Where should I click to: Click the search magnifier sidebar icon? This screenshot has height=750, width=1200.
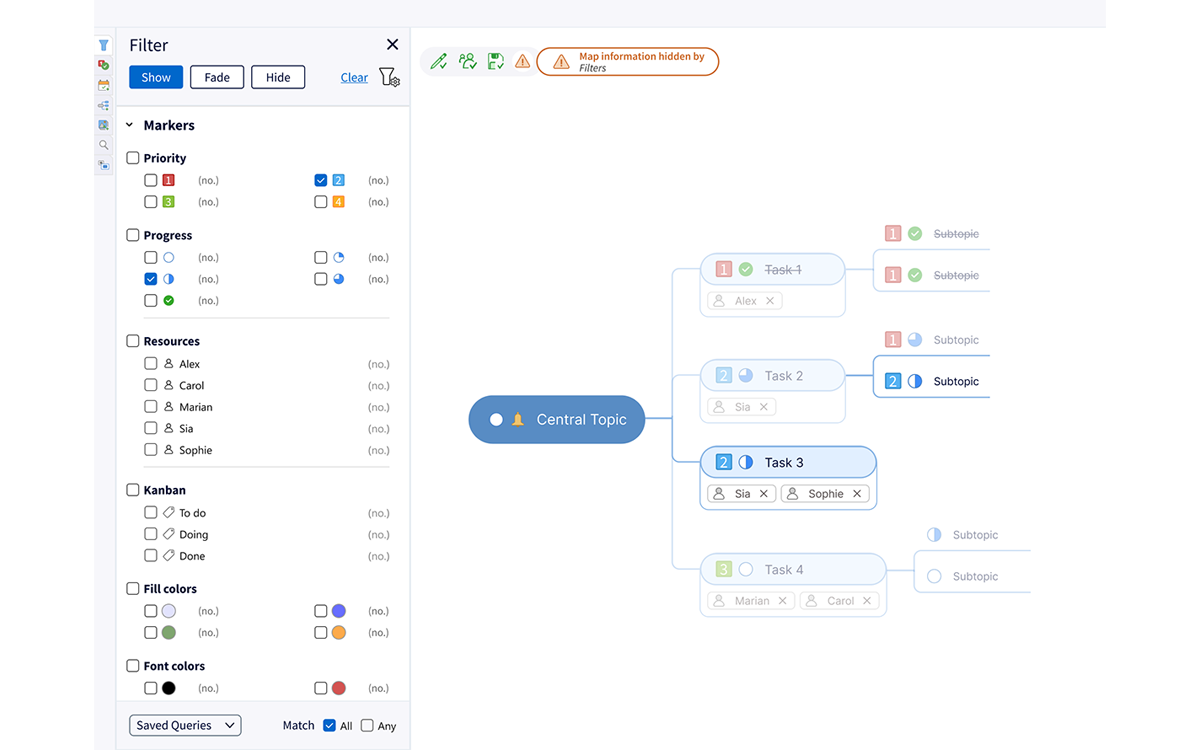[103, 145]
